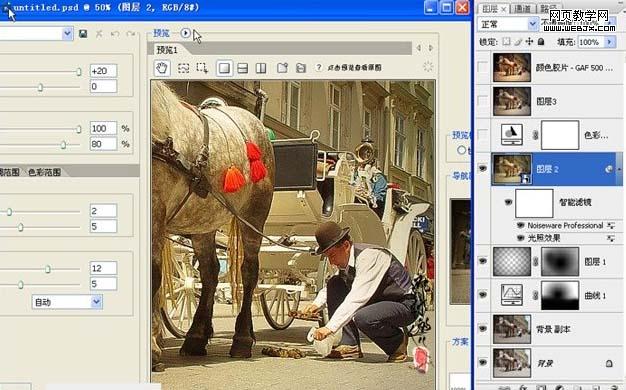Collapse smart filters arrow on 图层 2

tap(619, 169)
